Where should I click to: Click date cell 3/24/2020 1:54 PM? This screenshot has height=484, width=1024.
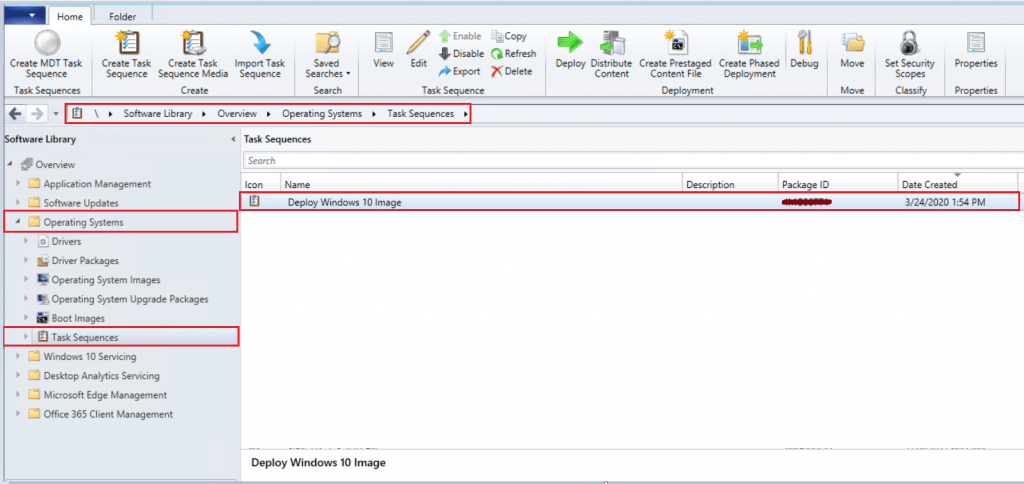pyautogui.click(x=943, y=202)
